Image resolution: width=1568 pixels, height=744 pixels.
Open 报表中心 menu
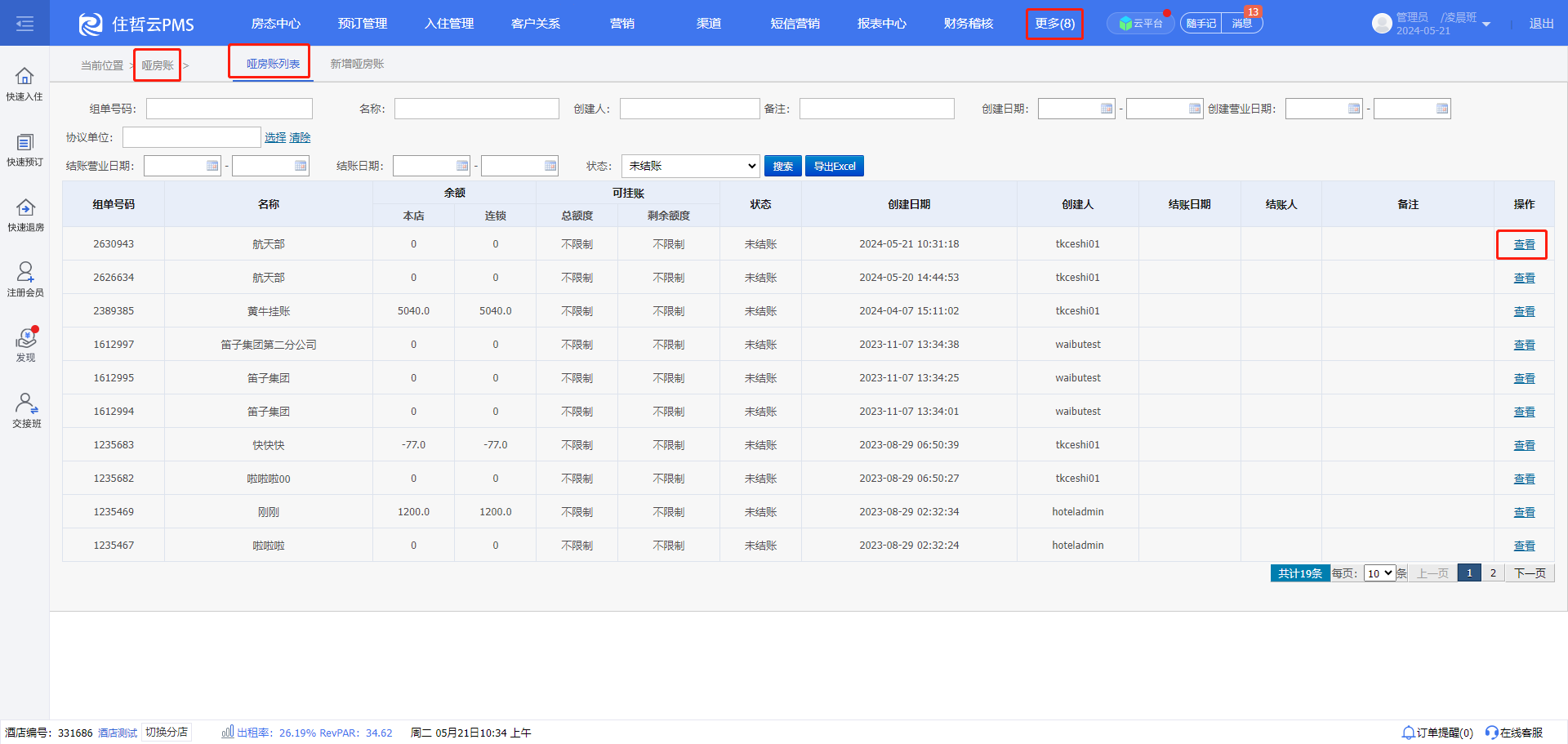coord(882,24)
